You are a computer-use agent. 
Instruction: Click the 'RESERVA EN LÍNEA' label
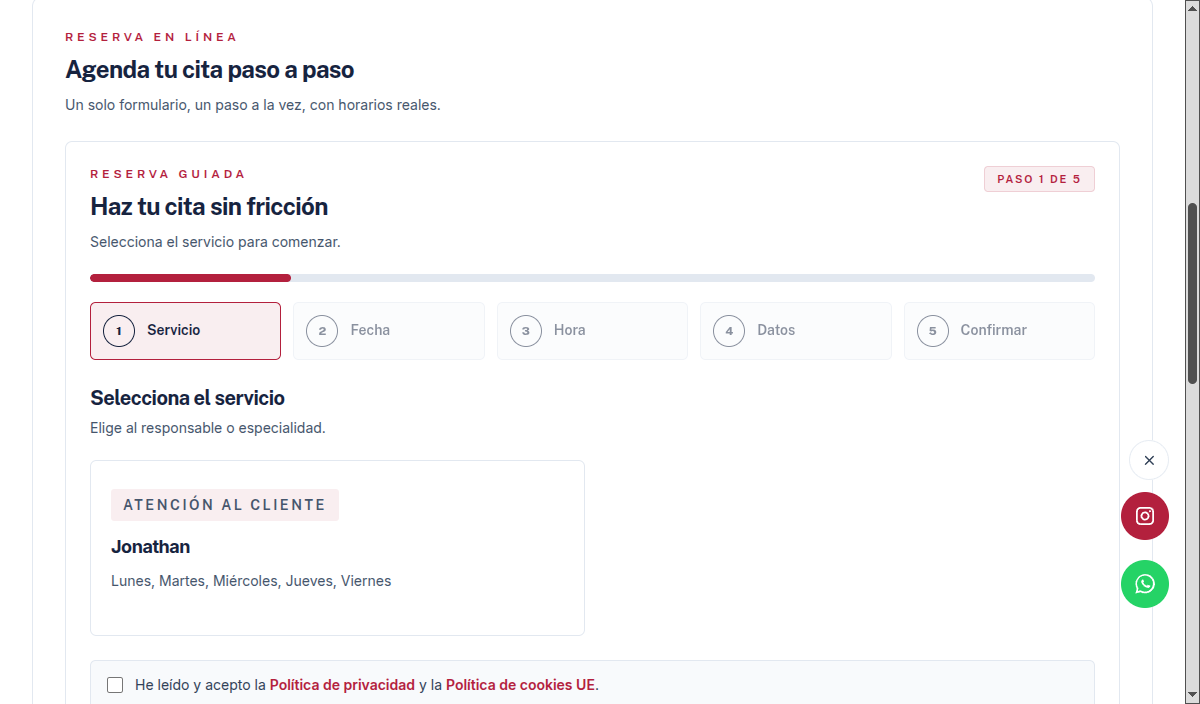(x=151, y=37)
